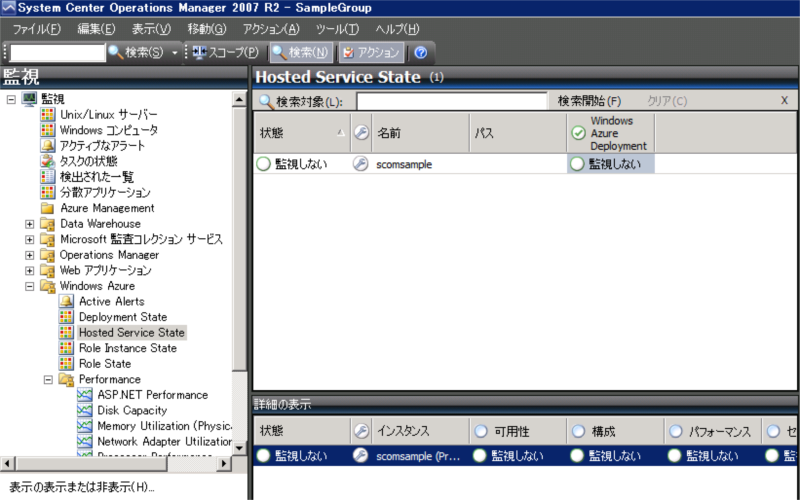The image size is (800, 500).
Task: Sort by the 状態 column header in the top grid
Action: point(302,133)
